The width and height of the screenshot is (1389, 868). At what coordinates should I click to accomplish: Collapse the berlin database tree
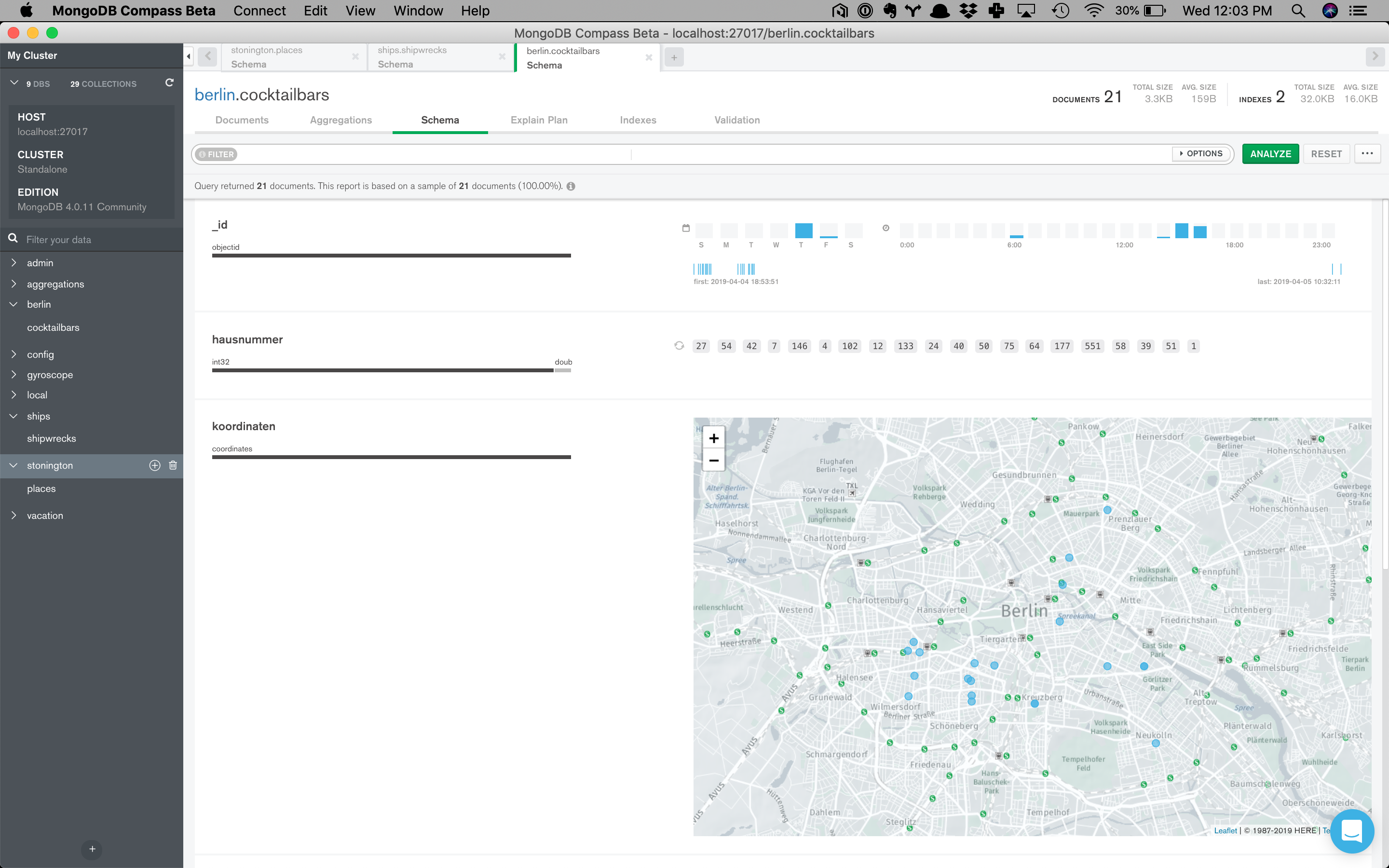[14, 305]
